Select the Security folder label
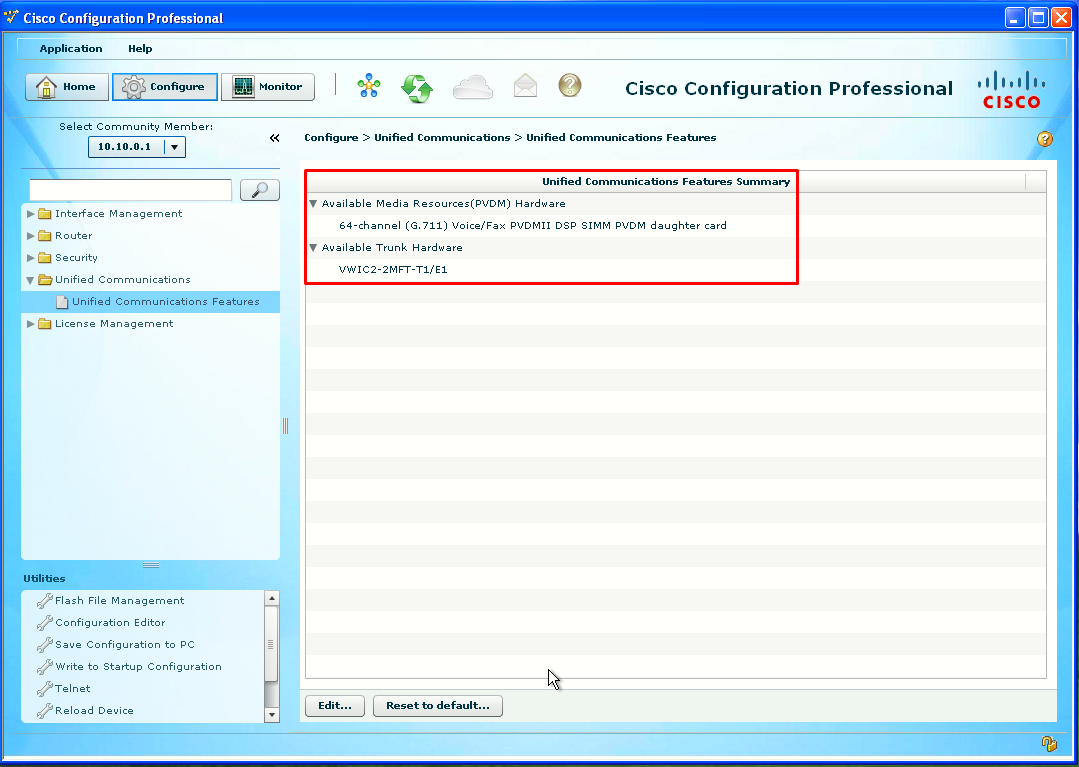The height and width of the screenshot is (767, 1079). coord(76,257)
